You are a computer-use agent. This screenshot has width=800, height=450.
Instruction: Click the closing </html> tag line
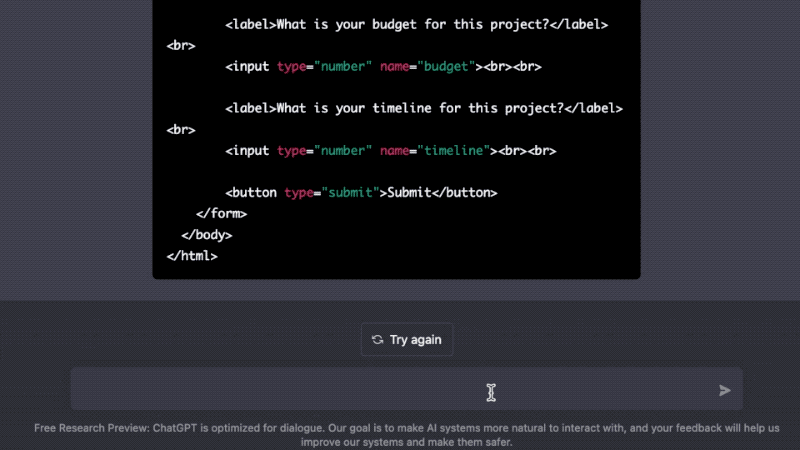(x=192, y=256)
